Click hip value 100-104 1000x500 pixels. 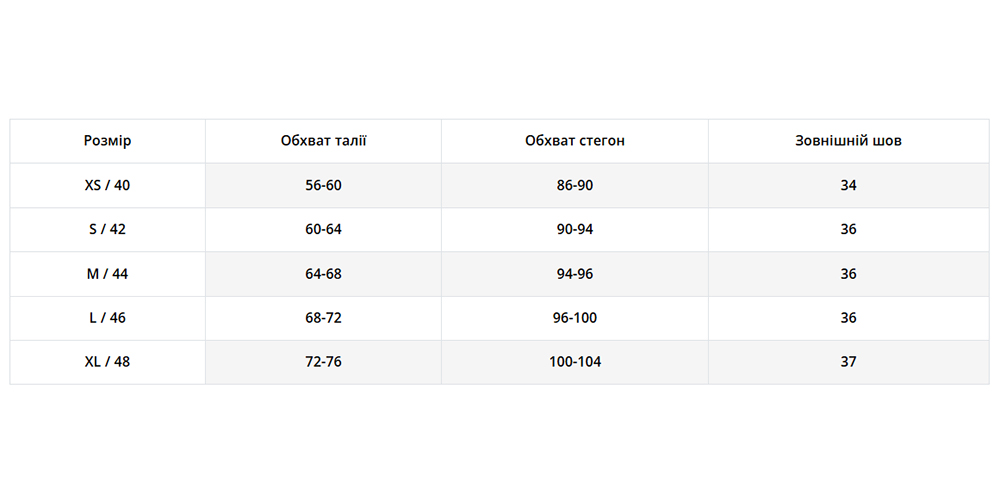[x=575, y=362]
